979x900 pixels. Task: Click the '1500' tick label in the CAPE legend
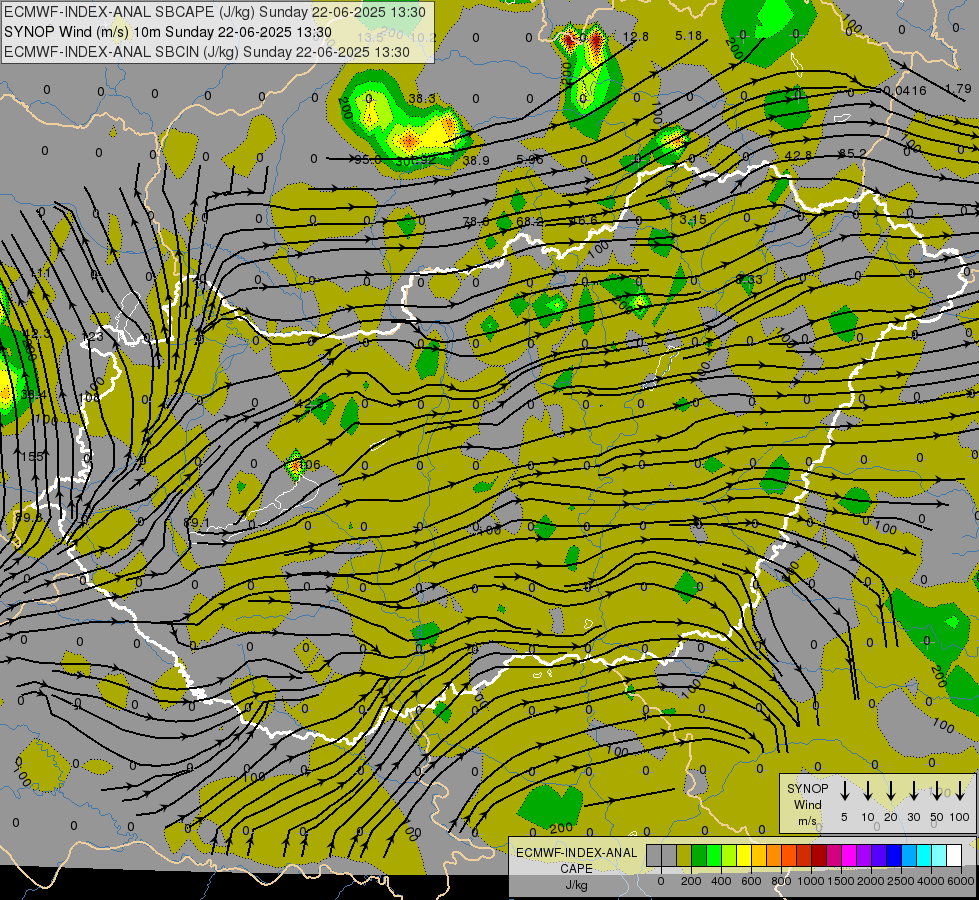(841, 881)
